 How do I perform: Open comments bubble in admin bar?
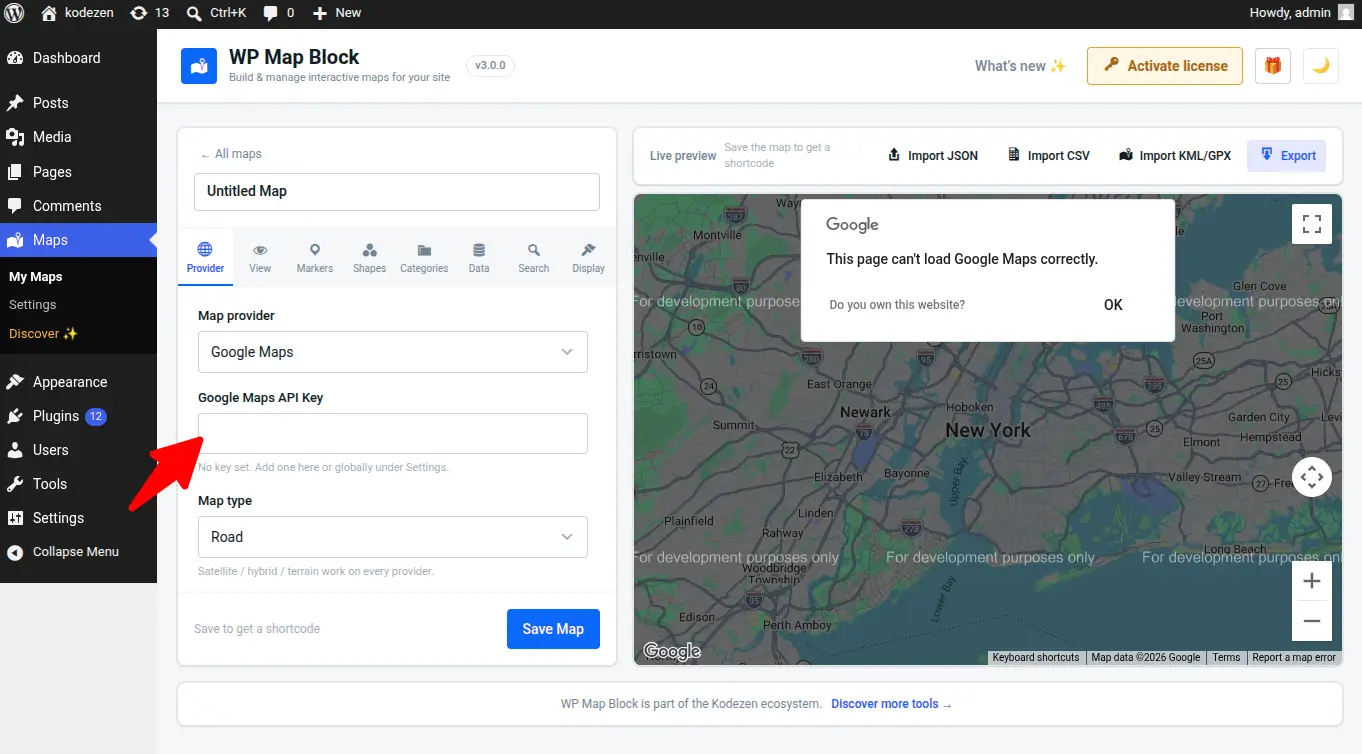pyautogui.click(x=279, y=13)
